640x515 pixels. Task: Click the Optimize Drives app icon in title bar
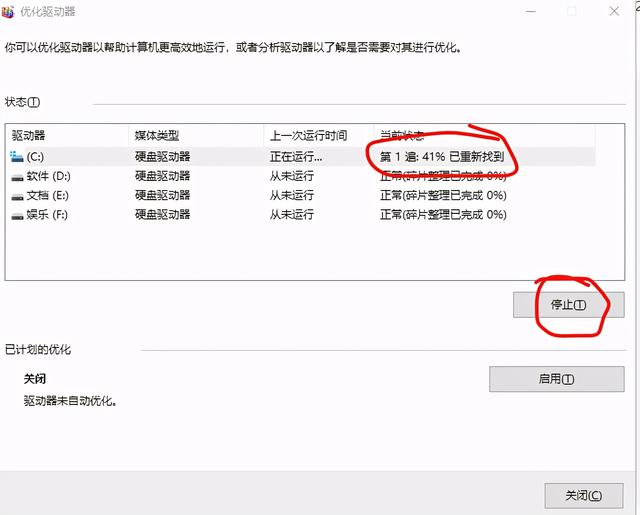coord(7,11)
